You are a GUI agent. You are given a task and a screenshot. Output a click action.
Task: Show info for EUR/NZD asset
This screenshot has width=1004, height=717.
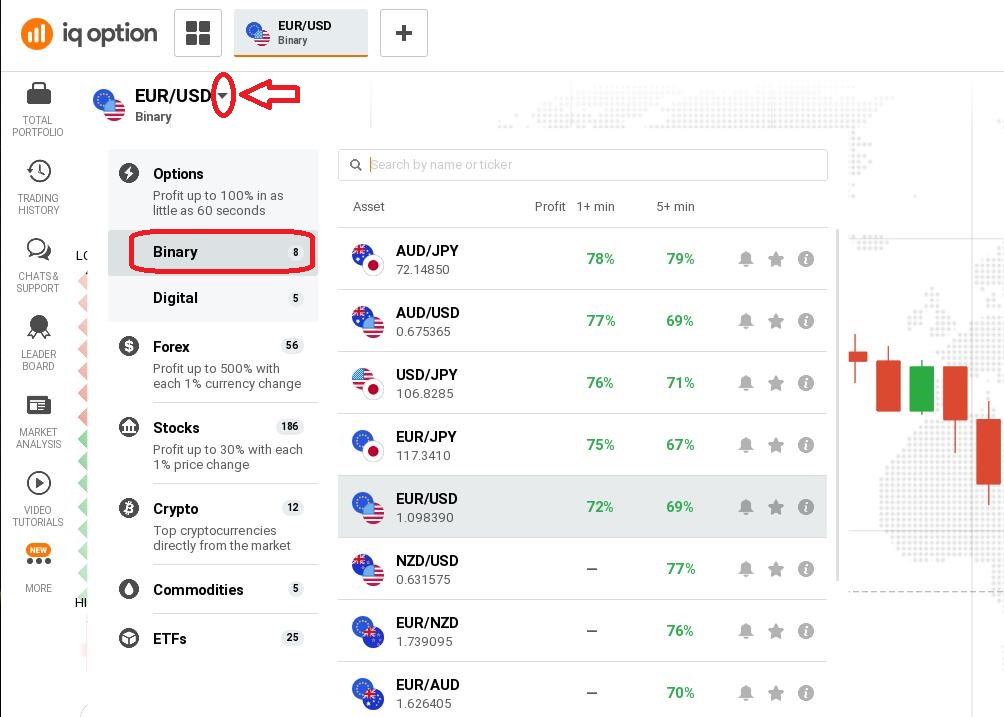[x=806, y=631]
